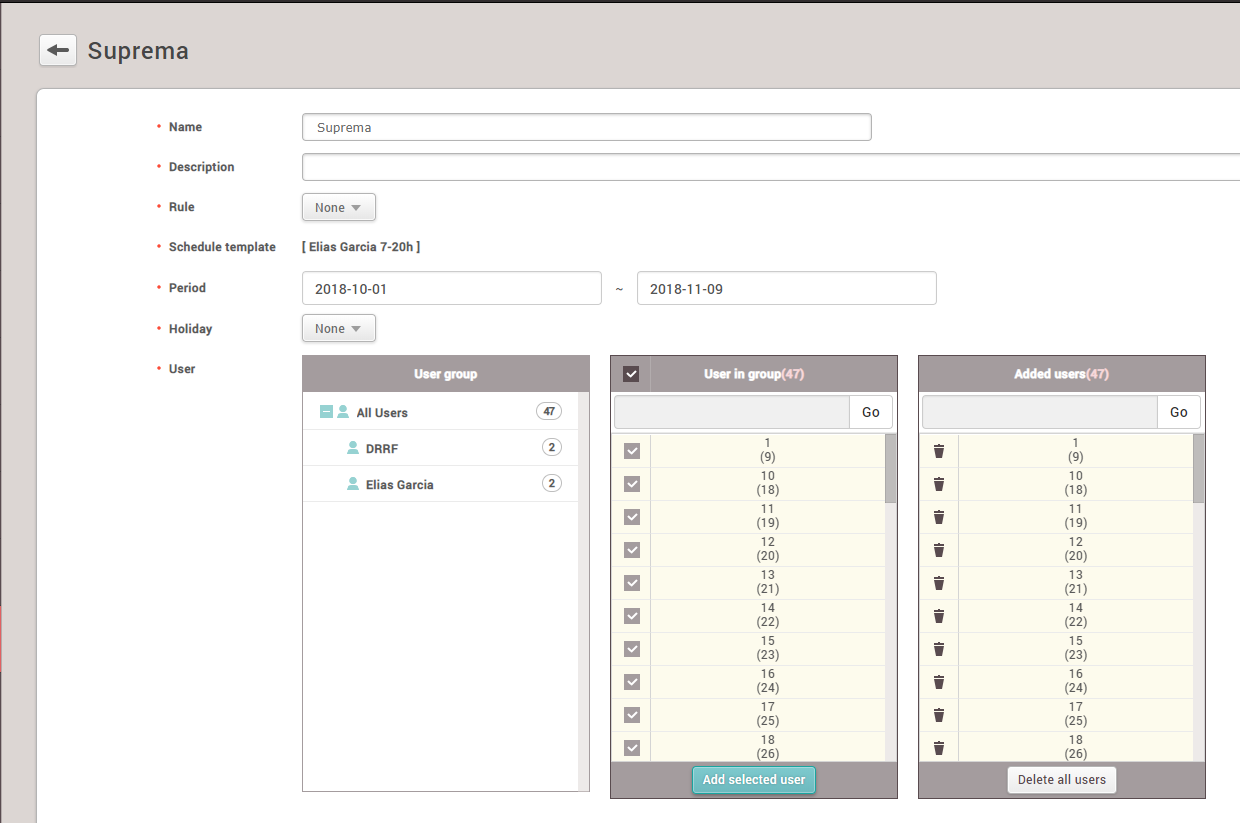Screen dimensions: 1240x823
Task: Open the Holiday dropdown
Action: tap(339, 329)
